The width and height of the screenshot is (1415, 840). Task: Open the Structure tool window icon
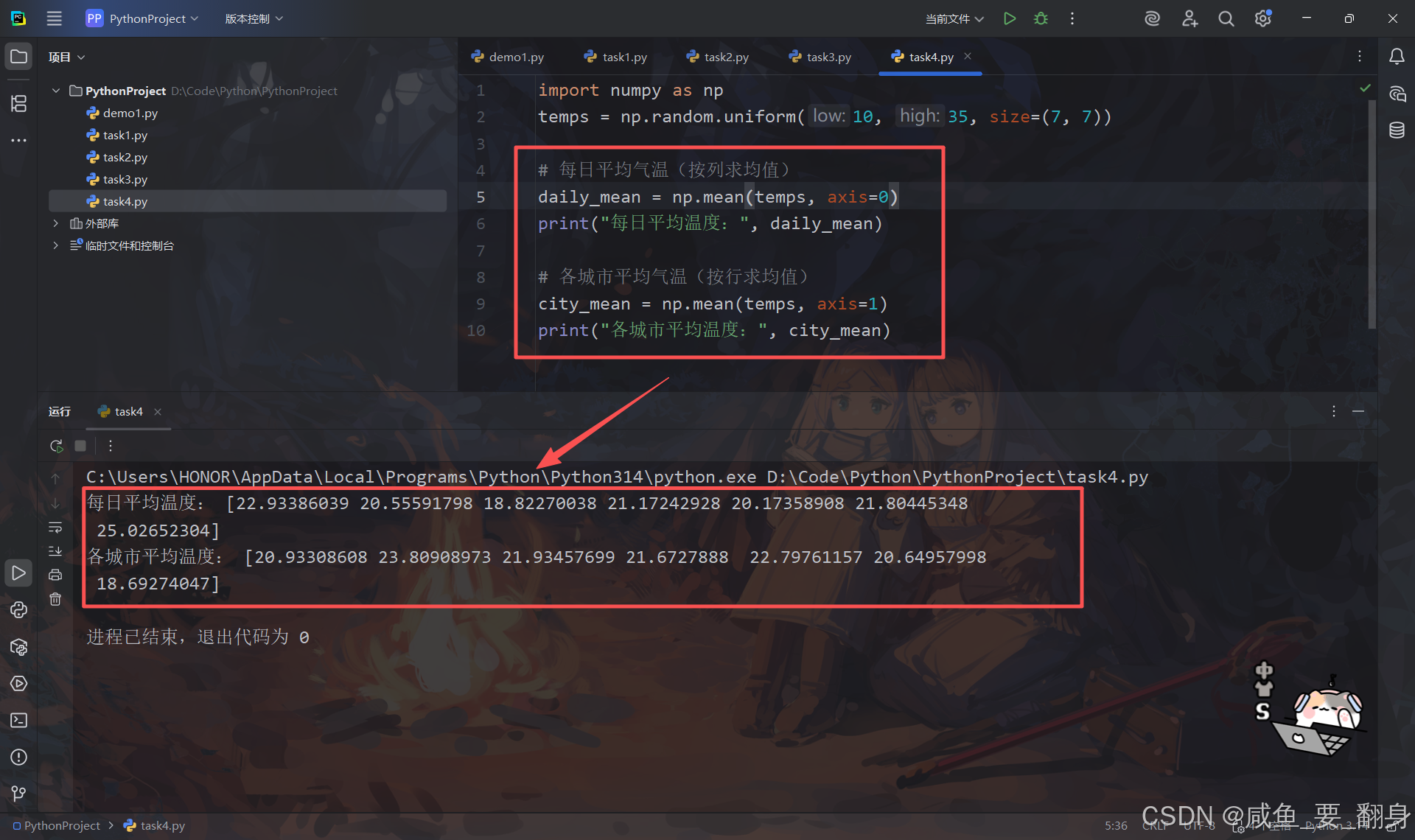[x=19, y=104]
